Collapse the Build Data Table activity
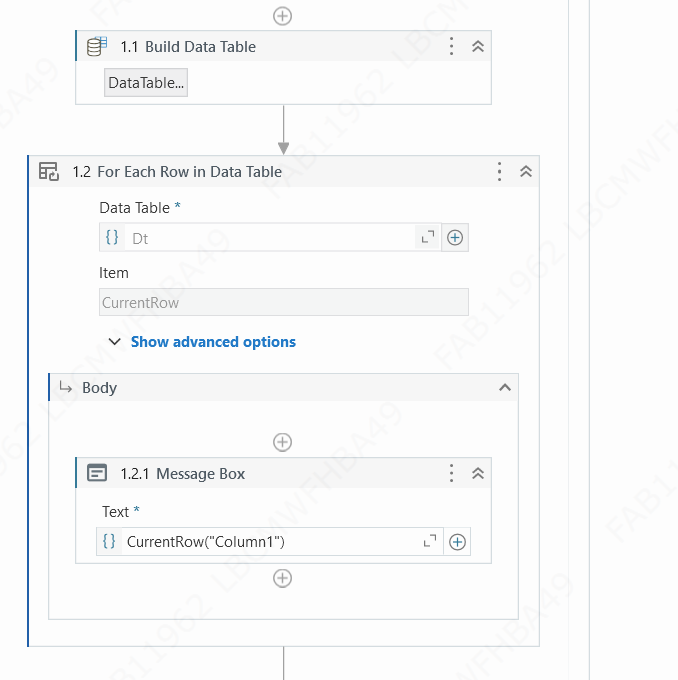 point(478,46)
